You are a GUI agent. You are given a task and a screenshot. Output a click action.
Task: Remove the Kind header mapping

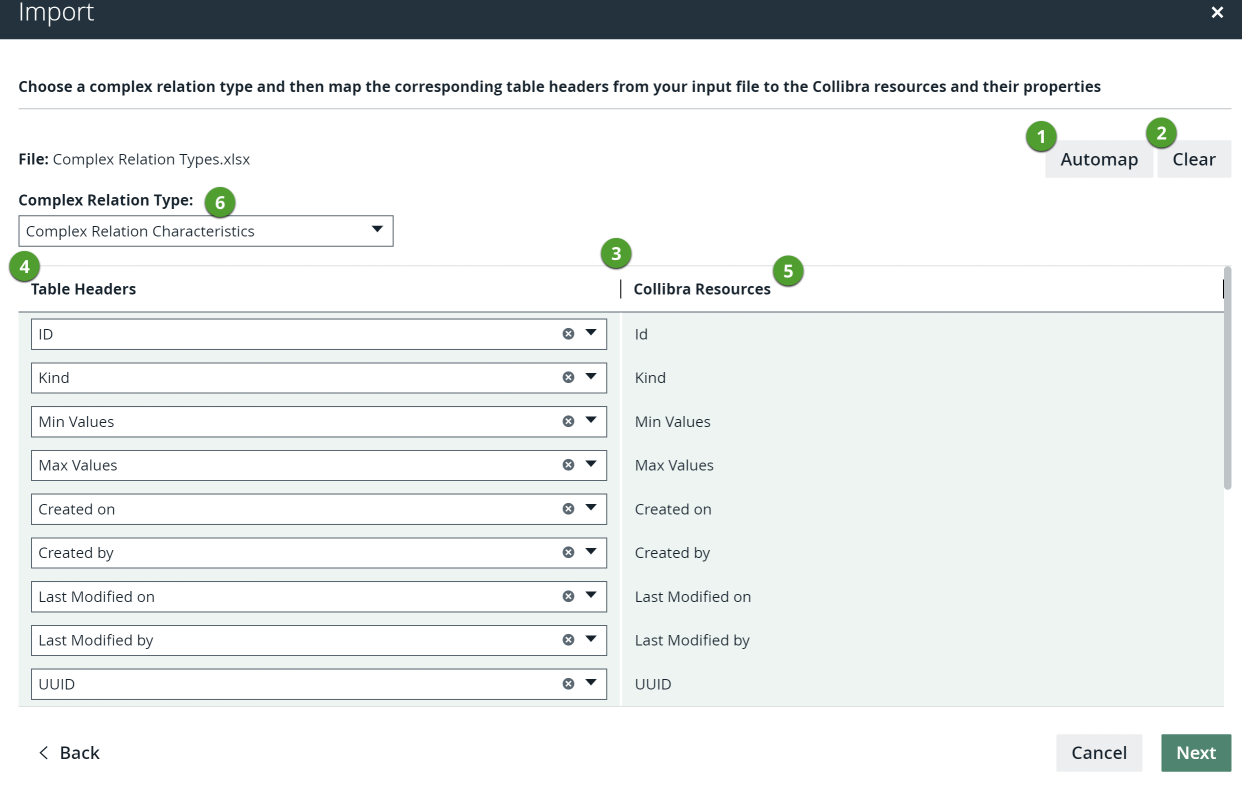tap(568, 378)
